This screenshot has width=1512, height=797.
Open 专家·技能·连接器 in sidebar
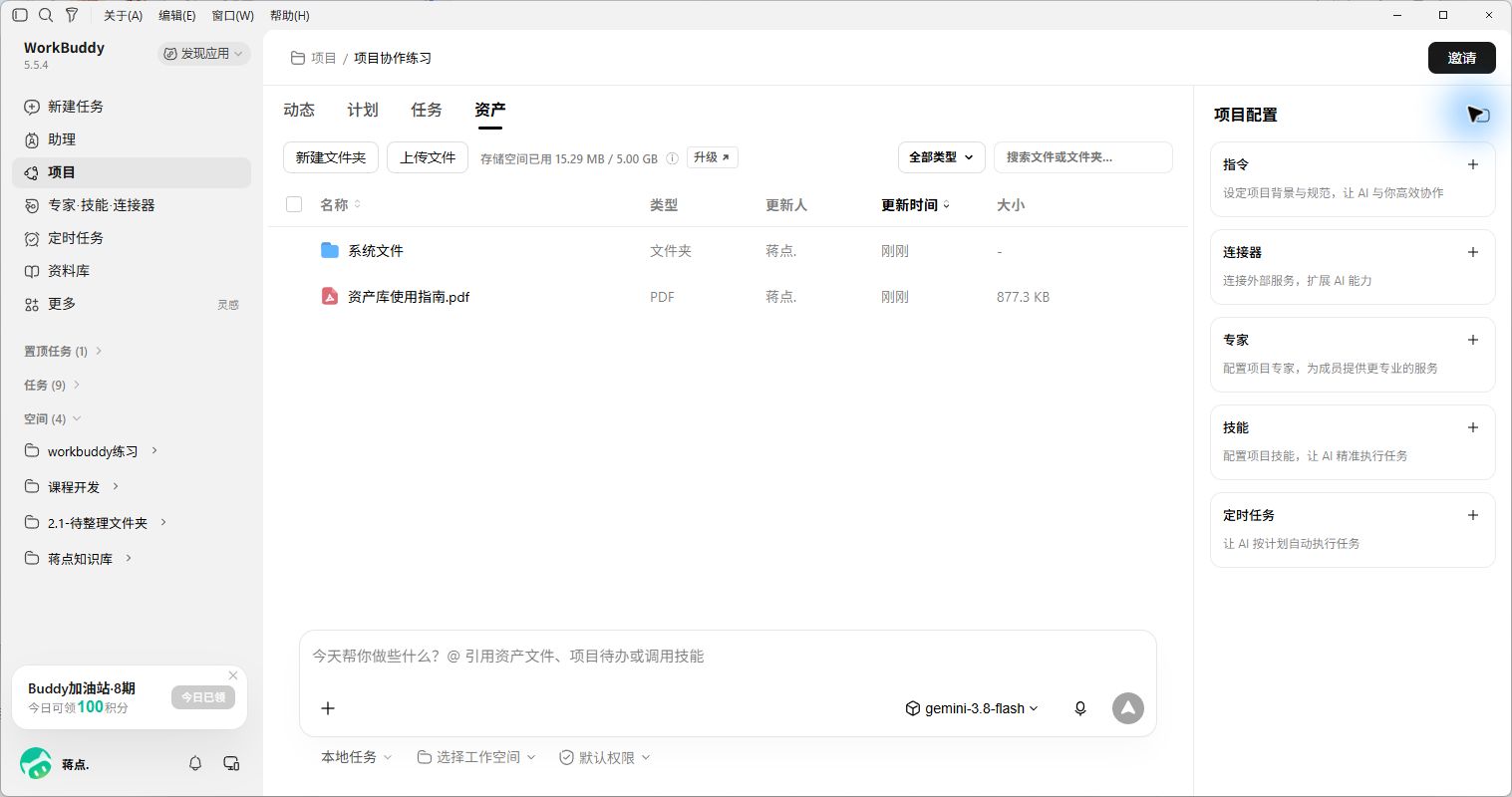tap(132, 205)
